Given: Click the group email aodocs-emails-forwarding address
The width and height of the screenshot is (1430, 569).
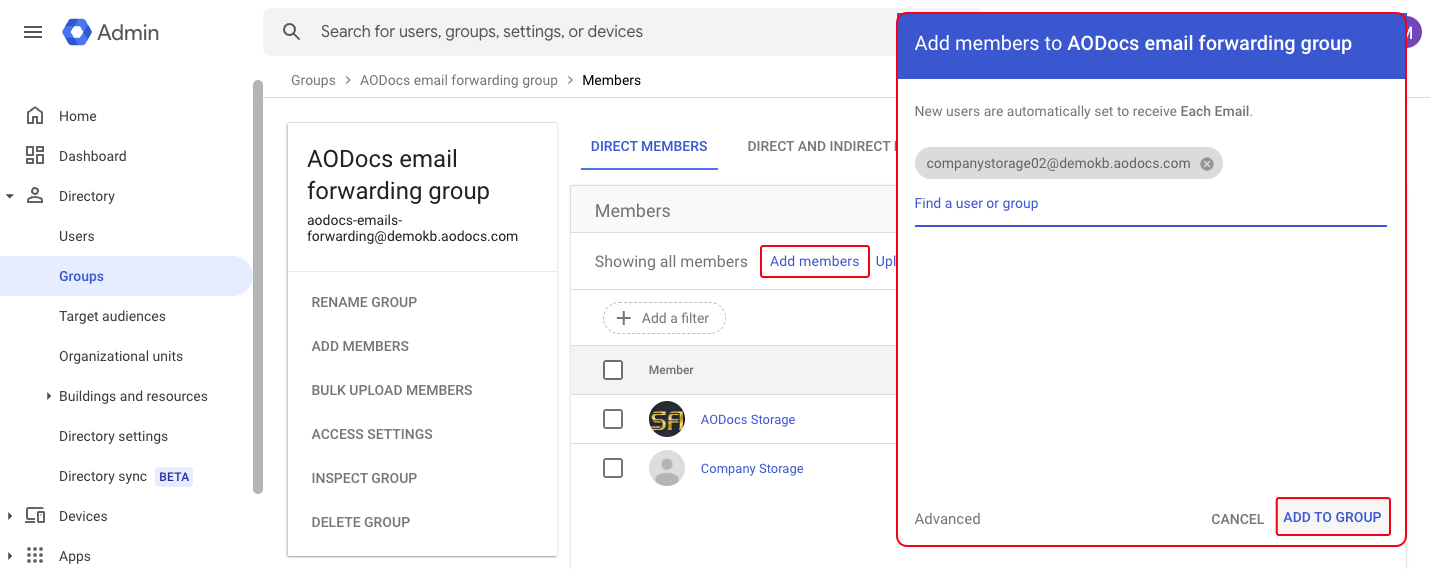Looking at the screenshot, I should [412, 228].
